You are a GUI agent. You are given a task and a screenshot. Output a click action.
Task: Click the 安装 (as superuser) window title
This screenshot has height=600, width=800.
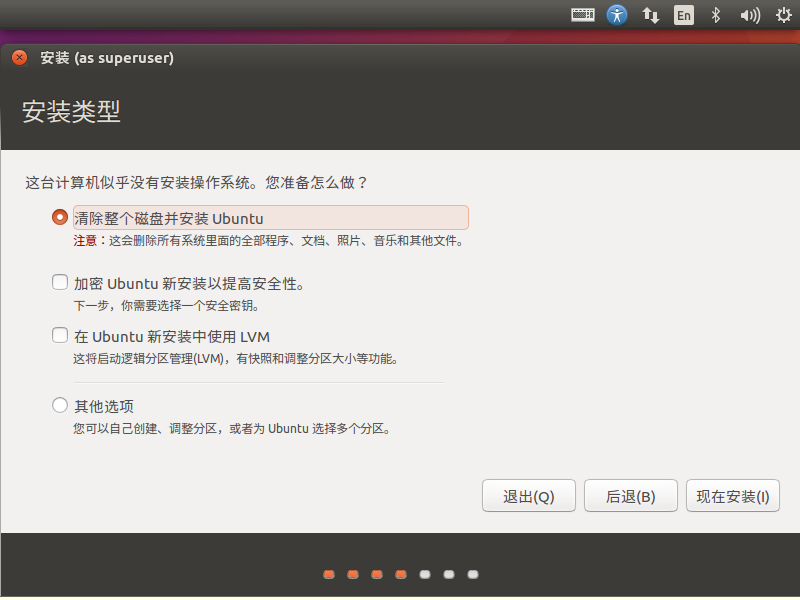coord(107,58)
